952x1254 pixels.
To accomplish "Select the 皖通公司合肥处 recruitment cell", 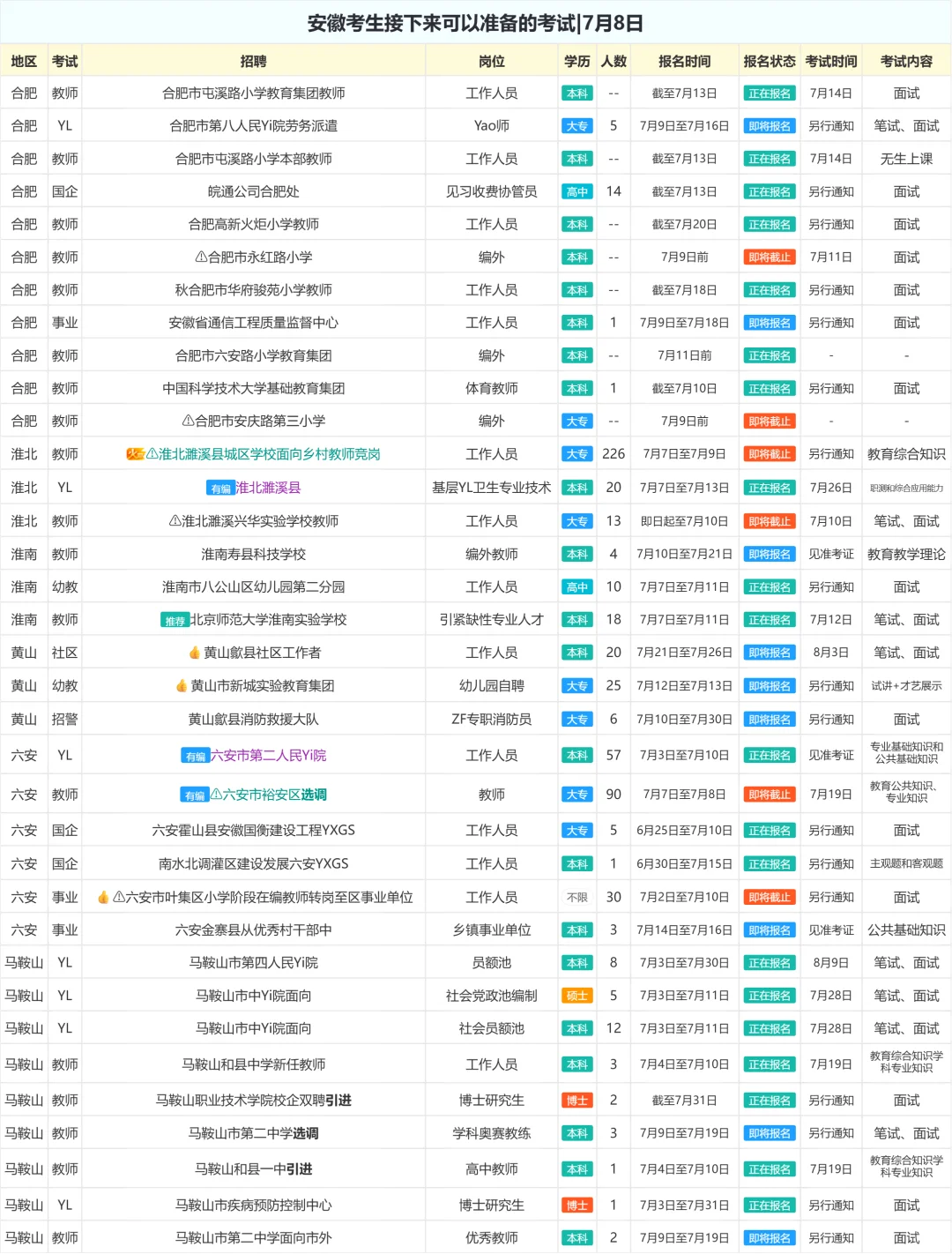I will 254,191.
